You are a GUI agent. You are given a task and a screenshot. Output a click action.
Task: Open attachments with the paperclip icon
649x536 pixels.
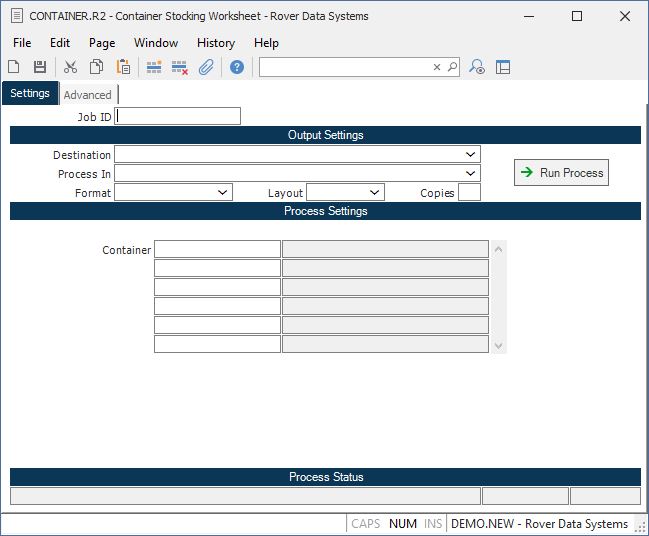206,67
